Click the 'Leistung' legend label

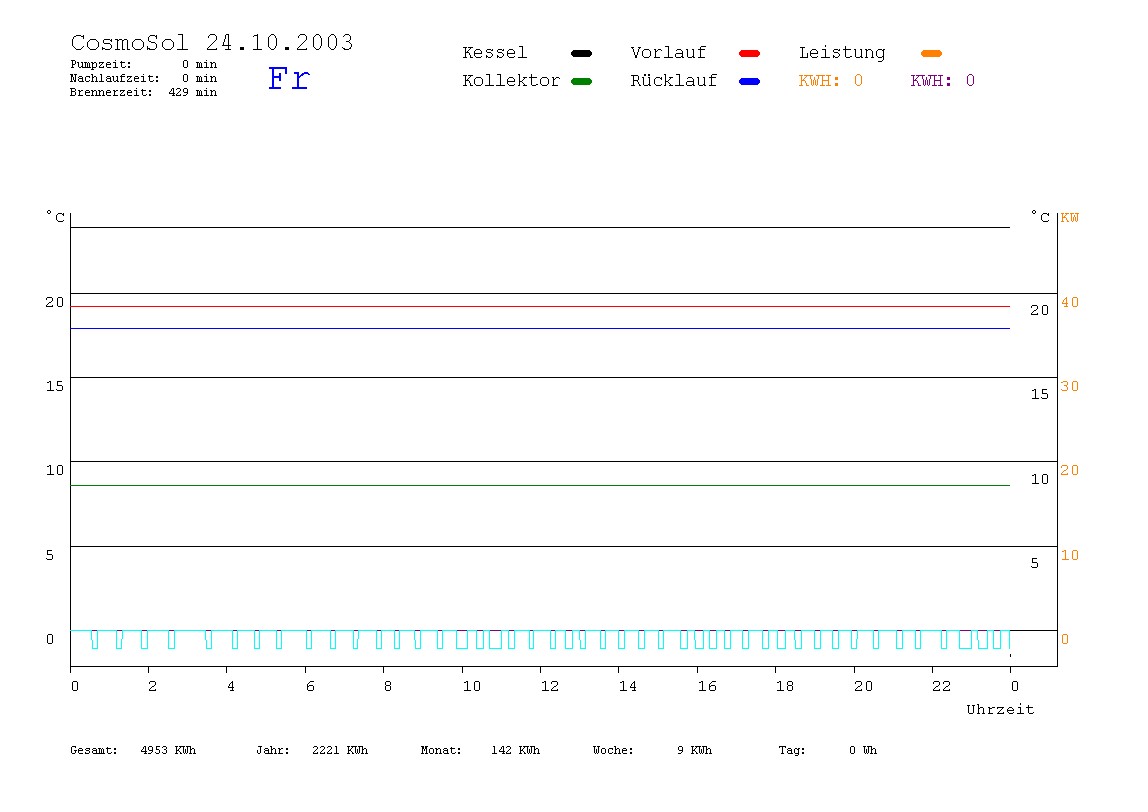tap(842, 53)
